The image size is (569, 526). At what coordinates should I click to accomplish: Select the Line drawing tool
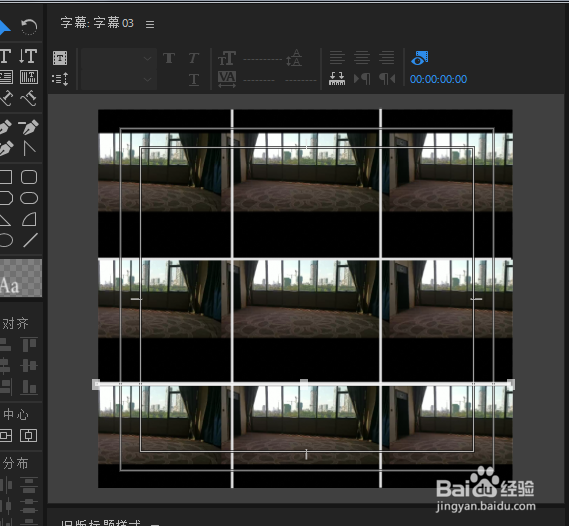(x=30, y=240)
